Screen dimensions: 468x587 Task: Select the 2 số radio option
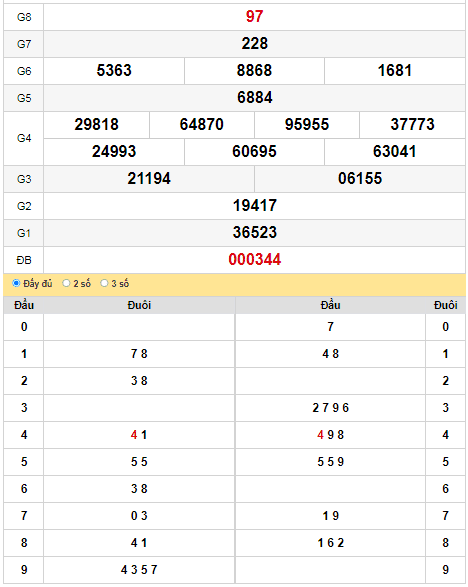click(x=66, y=283)
